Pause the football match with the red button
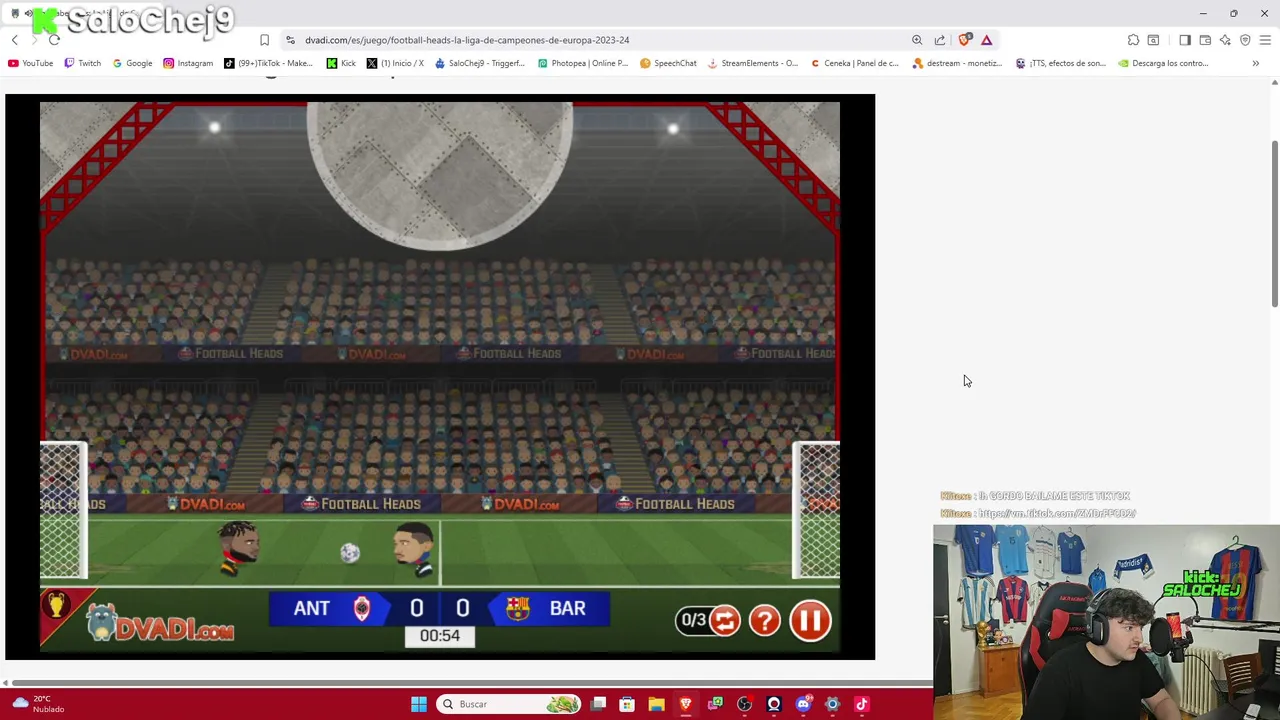Image resolution: width=1280 pixels, height=720 pixels. (810, 620)
